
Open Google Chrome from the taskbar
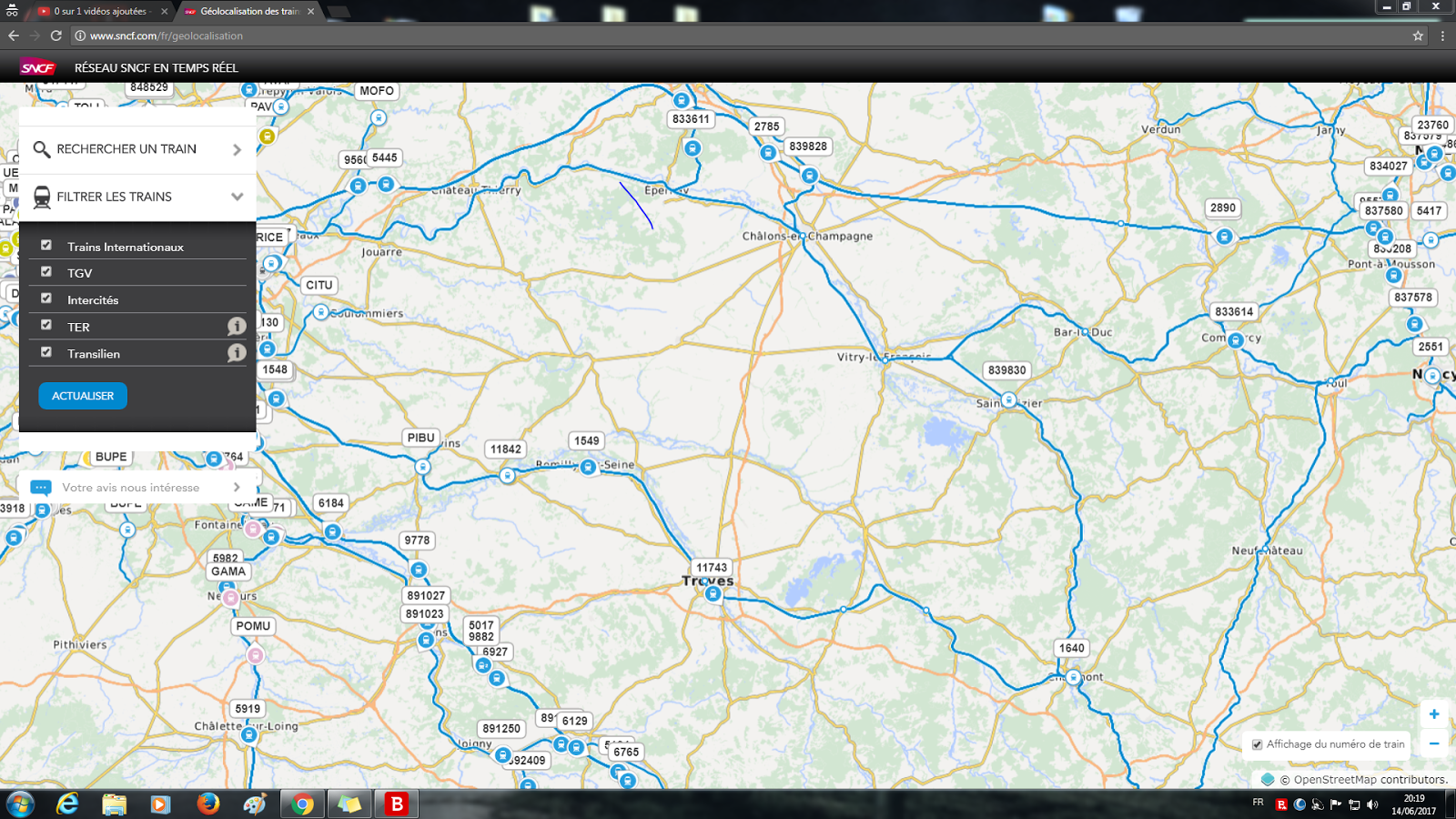(x=302, y=804)
